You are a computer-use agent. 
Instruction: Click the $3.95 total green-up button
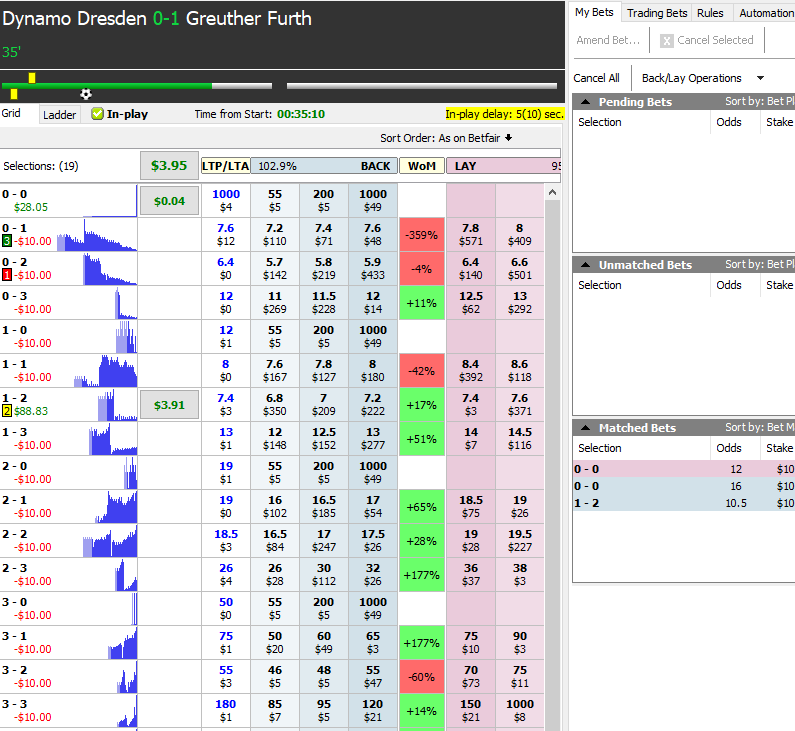pyautogui.click(x=169, y=166)
